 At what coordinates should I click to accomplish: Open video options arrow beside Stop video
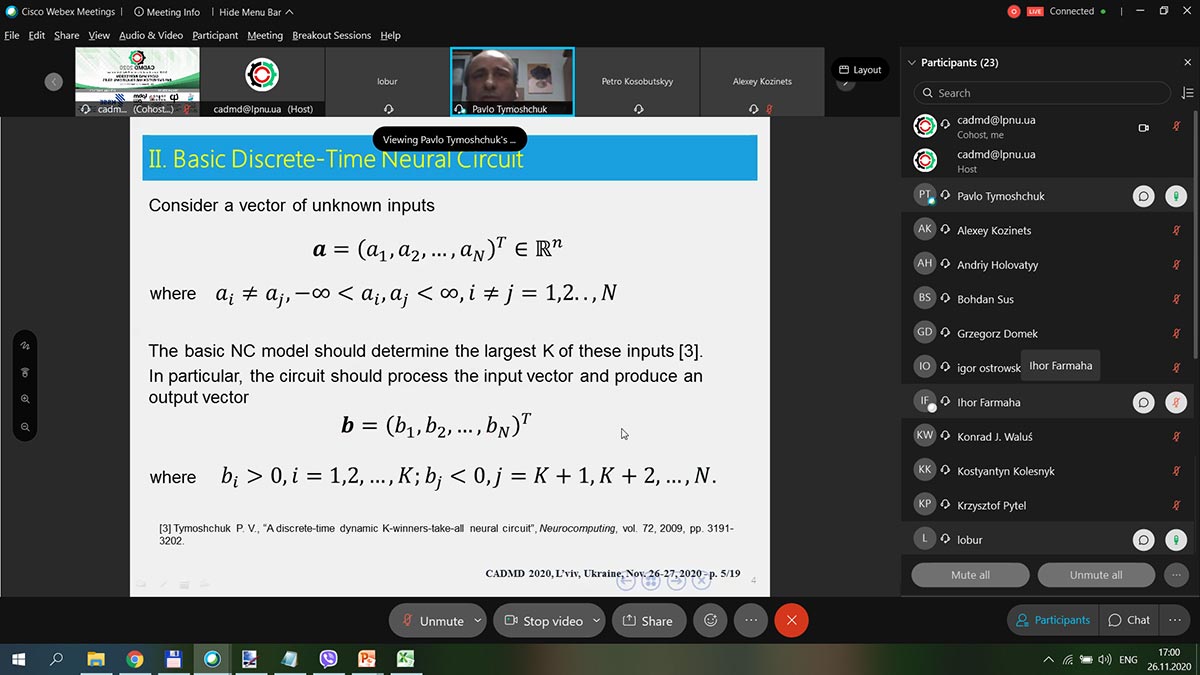pos(596,620)
